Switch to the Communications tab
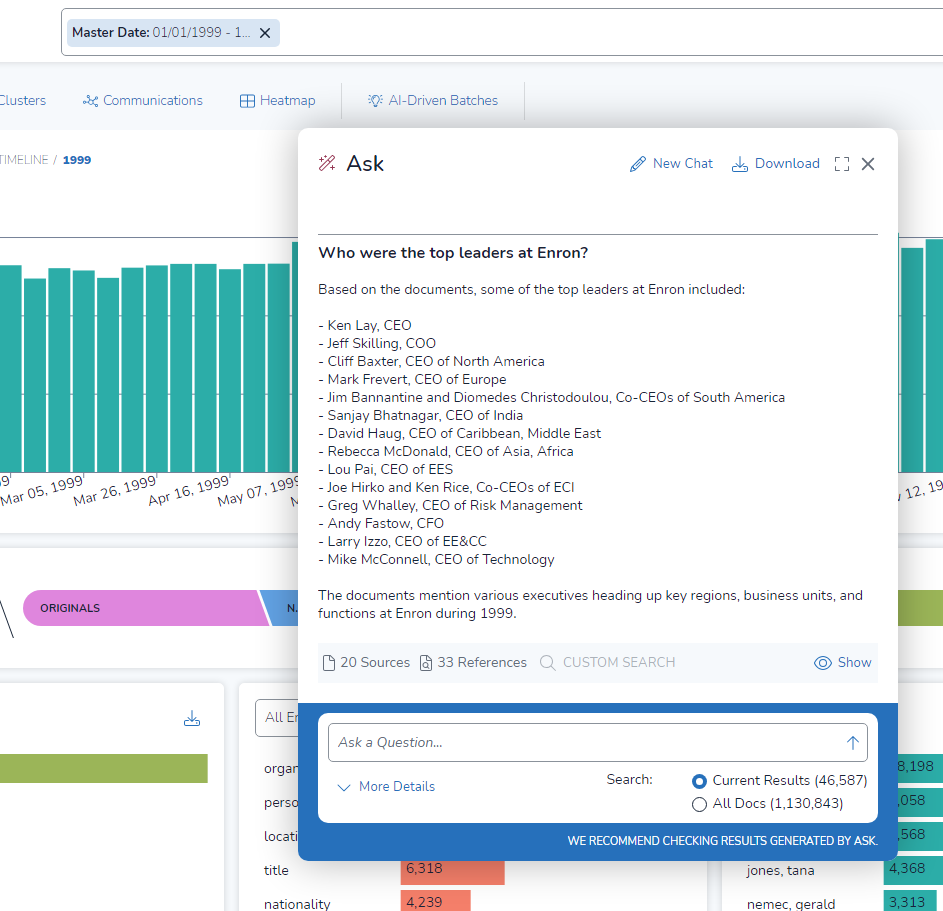 (143, 100)
